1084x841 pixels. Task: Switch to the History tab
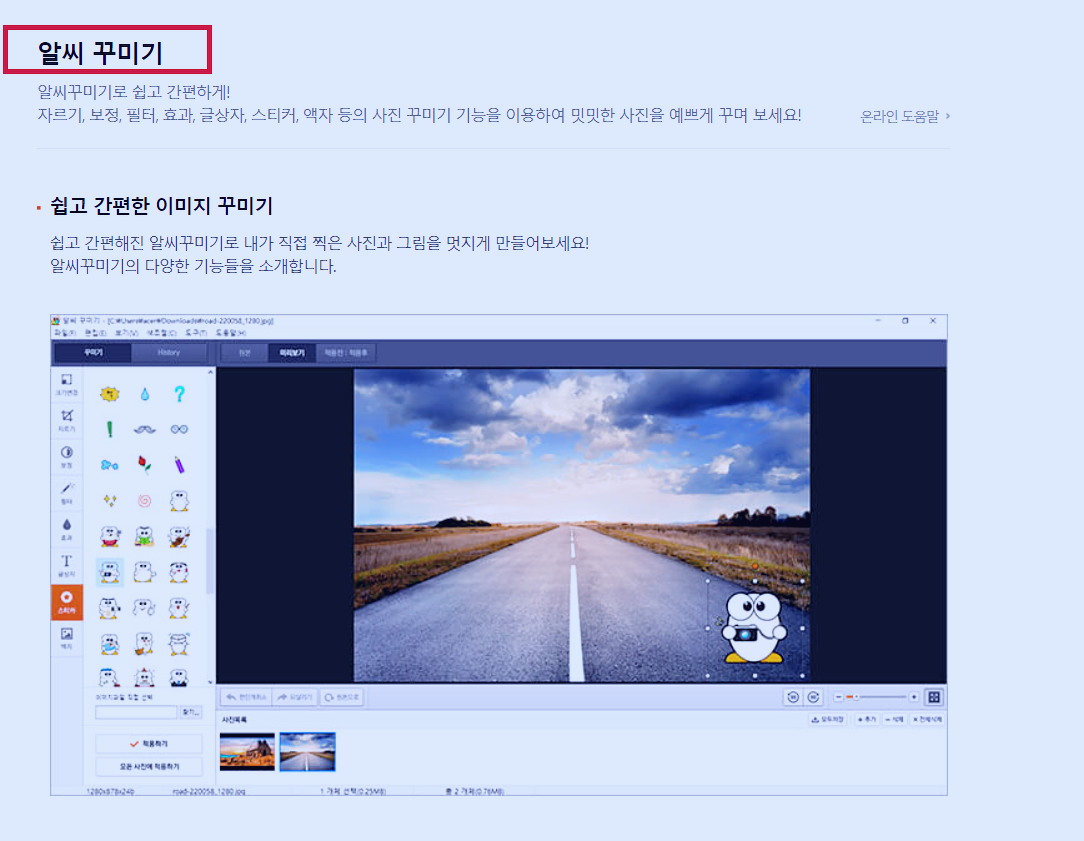click(169, 352)
